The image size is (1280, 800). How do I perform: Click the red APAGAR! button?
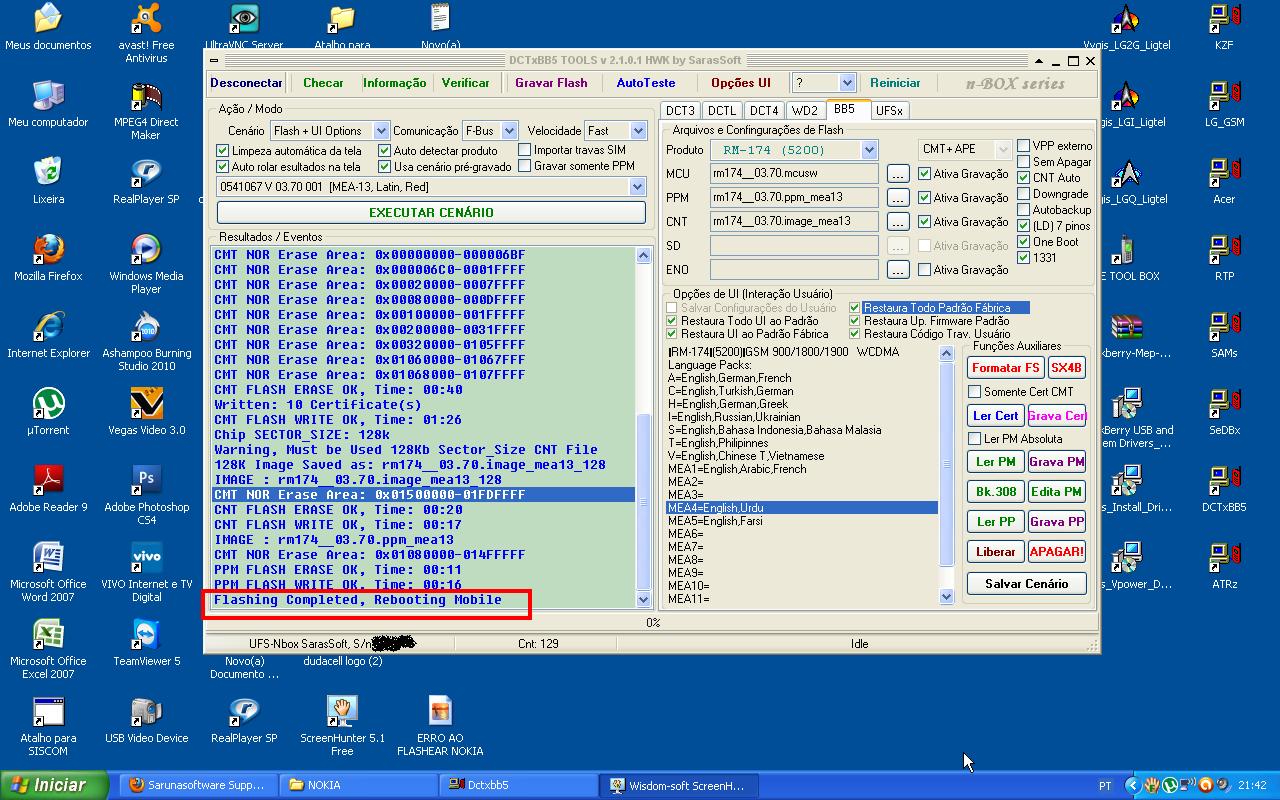pos(1056,552)
